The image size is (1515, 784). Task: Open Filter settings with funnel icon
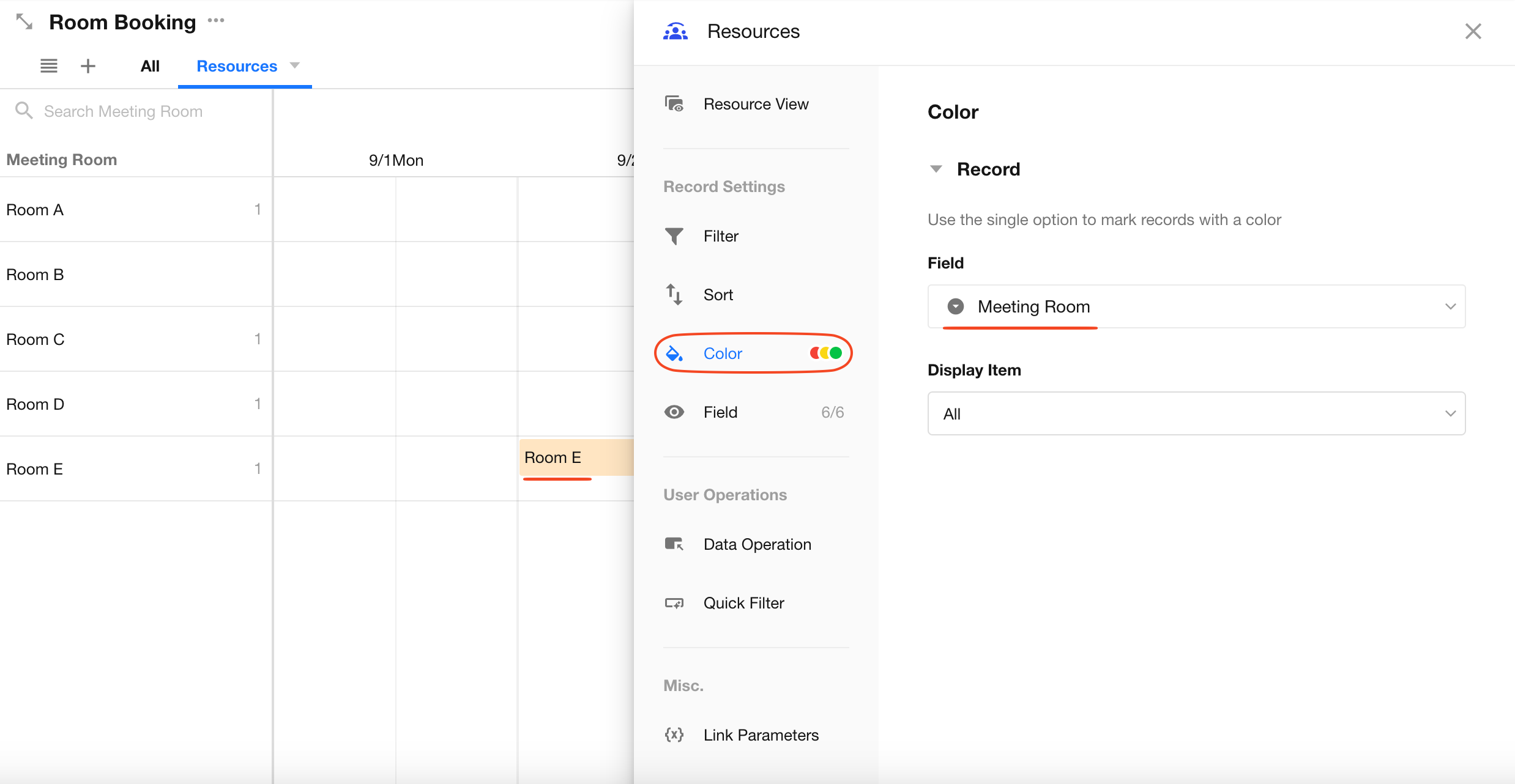coord(720,236)
